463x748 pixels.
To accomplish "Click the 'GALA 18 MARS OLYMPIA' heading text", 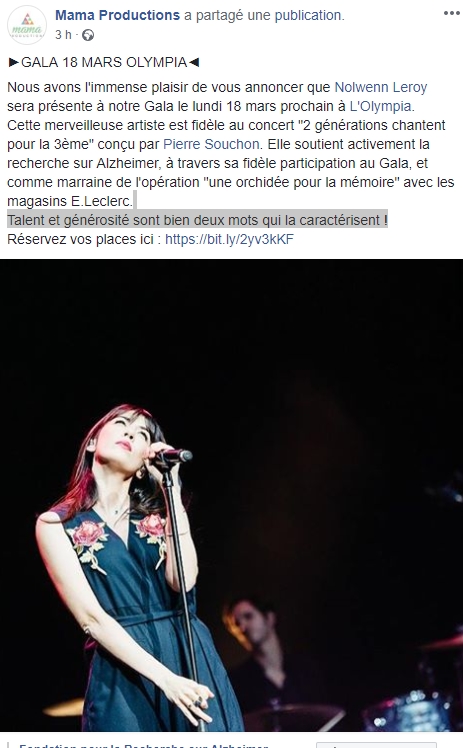I will point(104,62).
